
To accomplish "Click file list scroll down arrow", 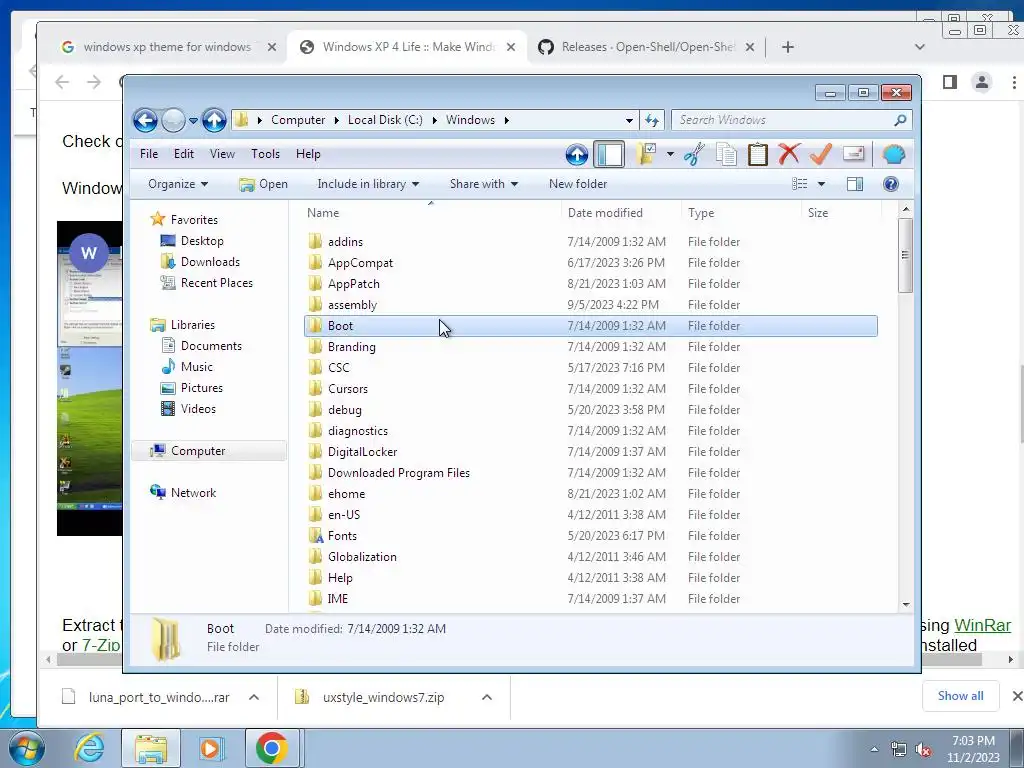I will (x=906, y=604).
